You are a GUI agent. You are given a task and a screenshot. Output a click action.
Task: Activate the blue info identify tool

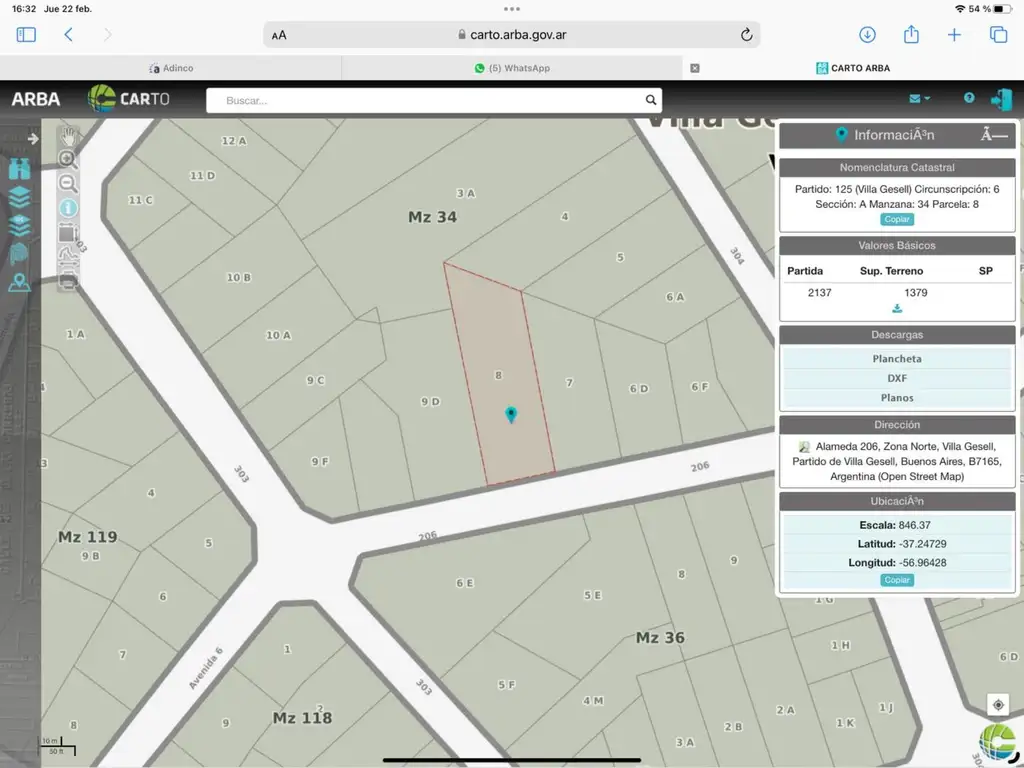pos(68,208)
